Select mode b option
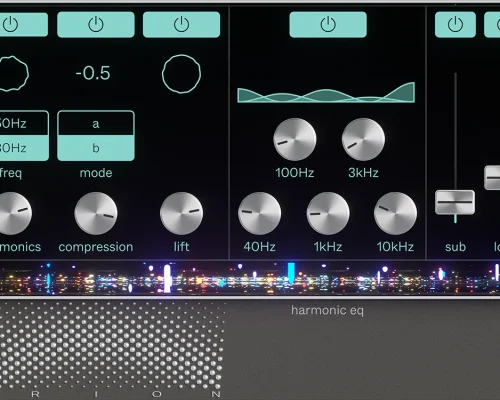This screenshot has height=400, width=500. click(96, 148)
